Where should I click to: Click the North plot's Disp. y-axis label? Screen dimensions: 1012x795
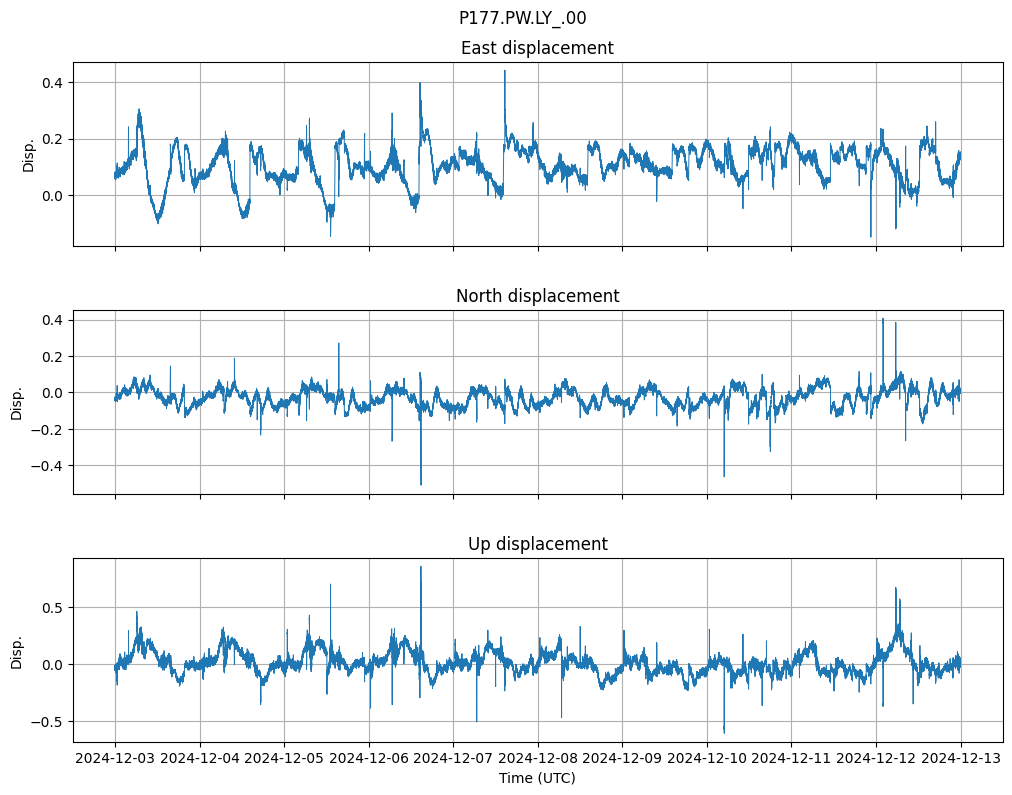click(17, 402)
